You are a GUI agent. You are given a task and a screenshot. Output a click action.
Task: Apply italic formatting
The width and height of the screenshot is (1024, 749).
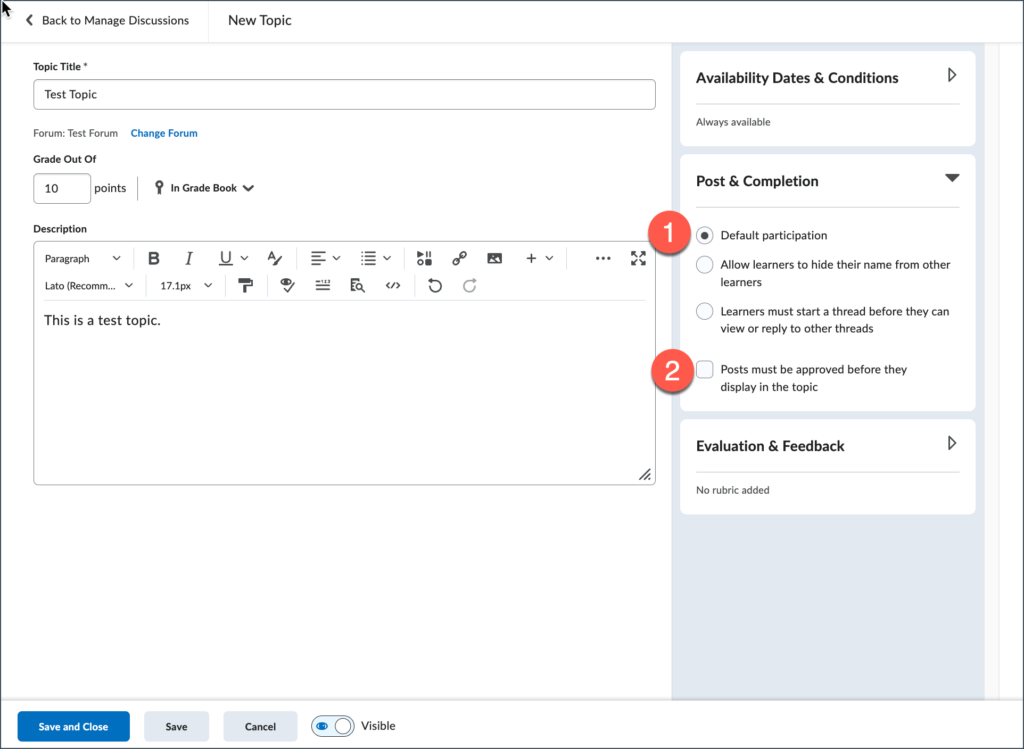[188, 258]
